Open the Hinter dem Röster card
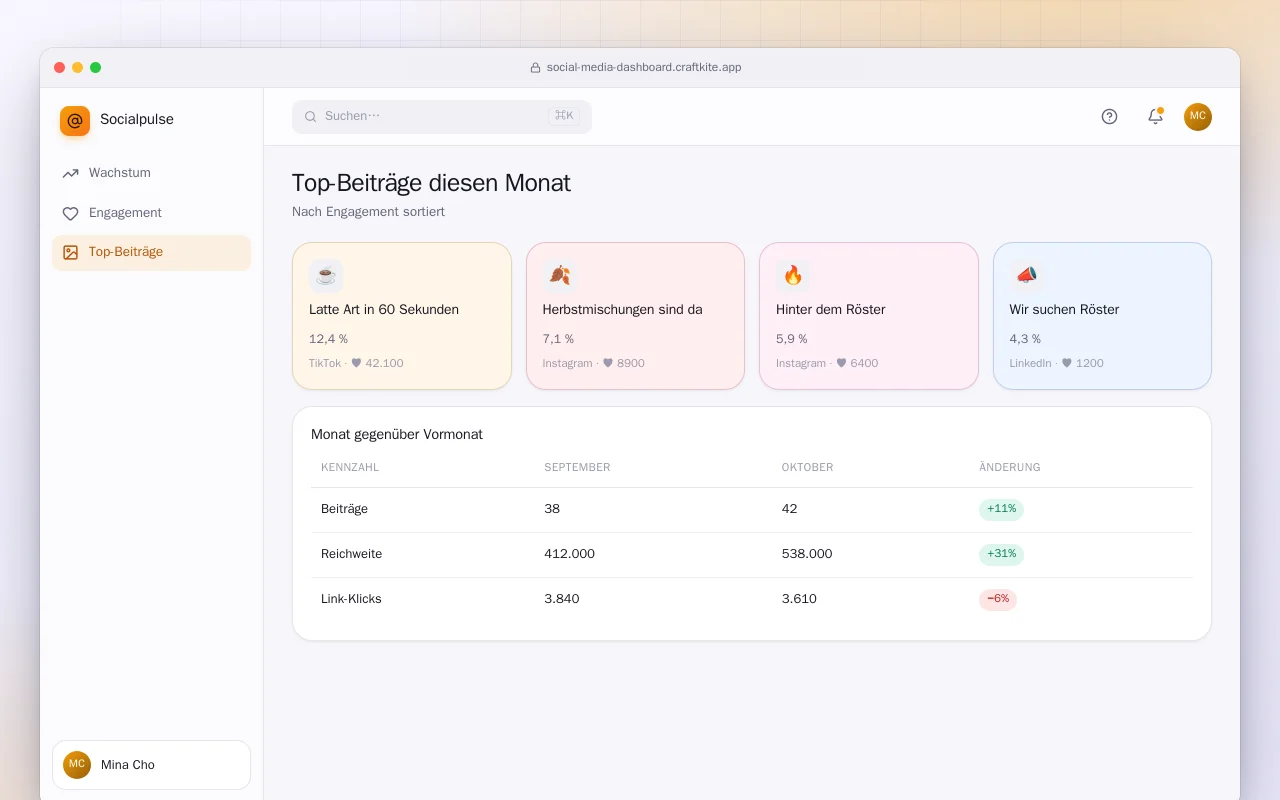Image resolution: width=1280 pixels, height=800 pixels. (869, 316)
